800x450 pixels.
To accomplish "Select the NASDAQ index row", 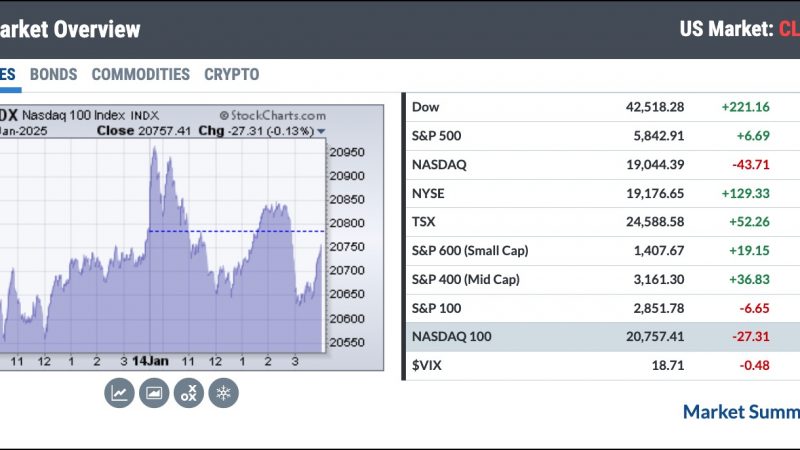I will click(x=603, y=165).
